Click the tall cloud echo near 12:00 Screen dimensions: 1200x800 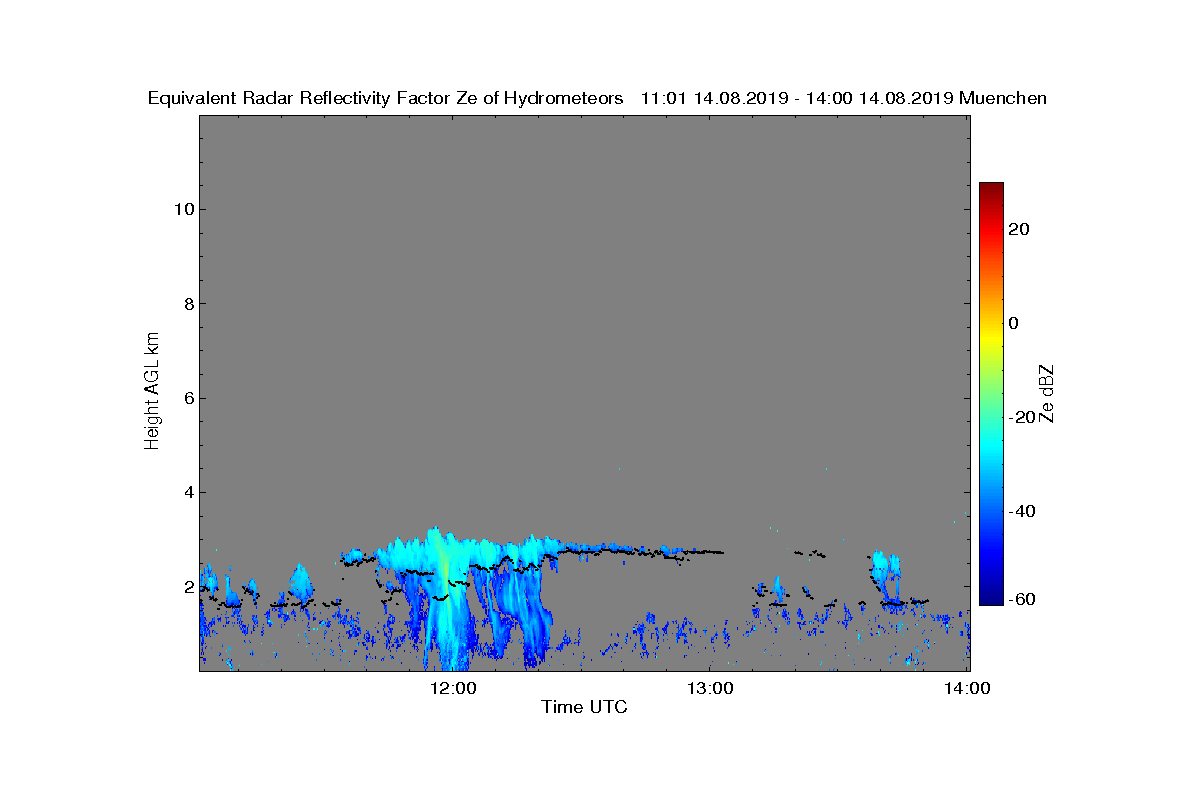pyautogui.click(x=447, y=600)
